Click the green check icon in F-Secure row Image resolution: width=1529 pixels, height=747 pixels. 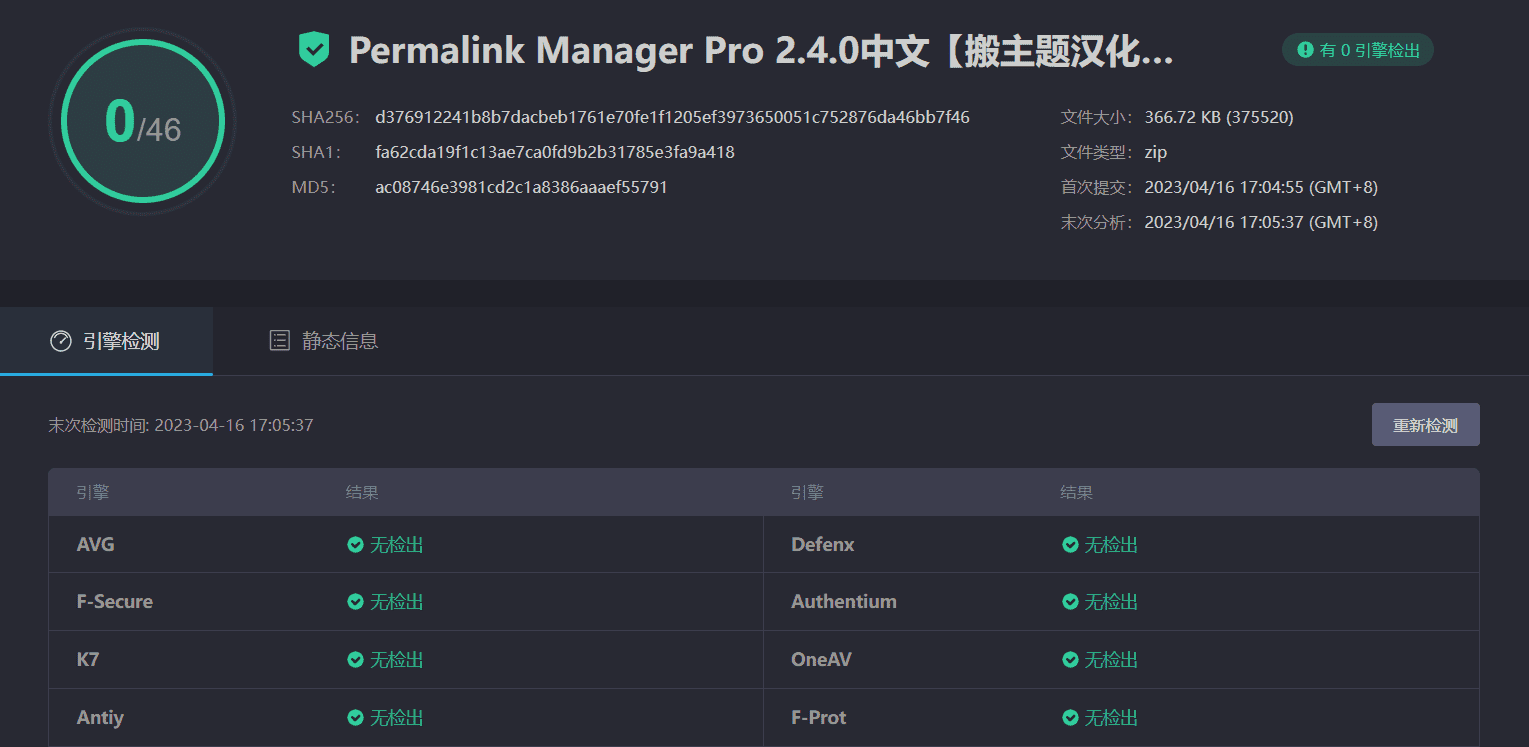point(355,602)
